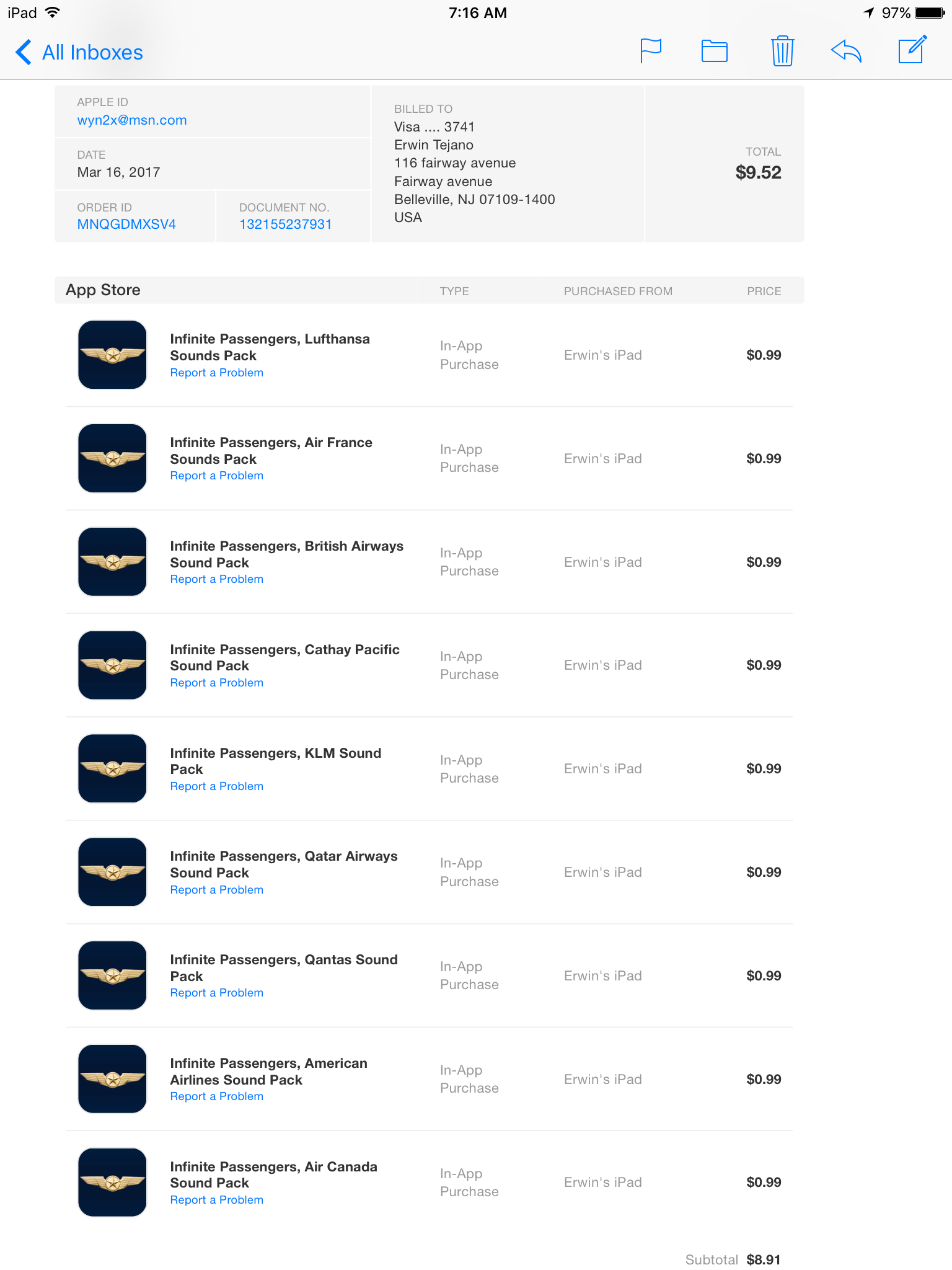
Task: Flag this email with the flag icon
Action: pyautogui.click(x=651, y=51)
